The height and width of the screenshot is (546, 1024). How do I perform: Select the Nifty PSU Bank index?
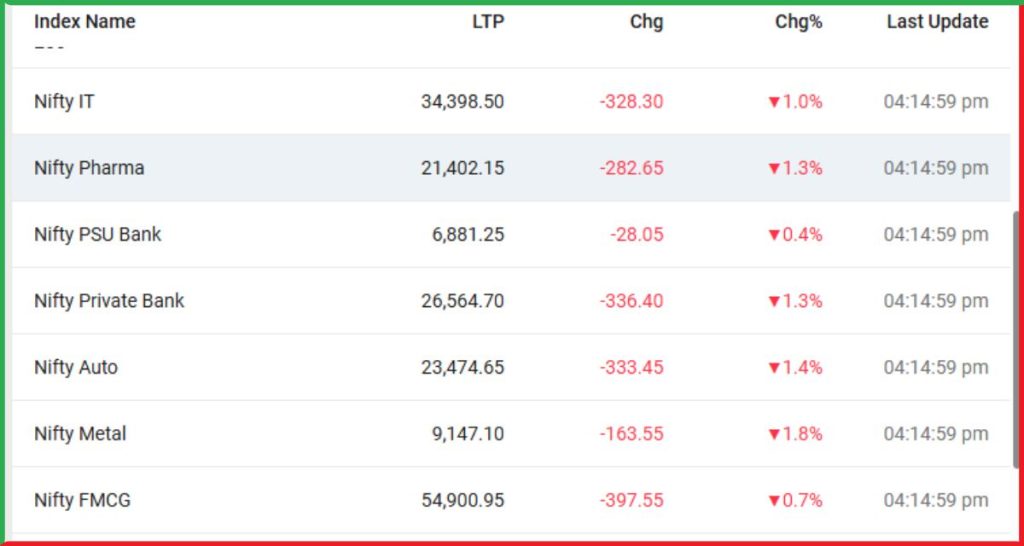pos(97,234)
